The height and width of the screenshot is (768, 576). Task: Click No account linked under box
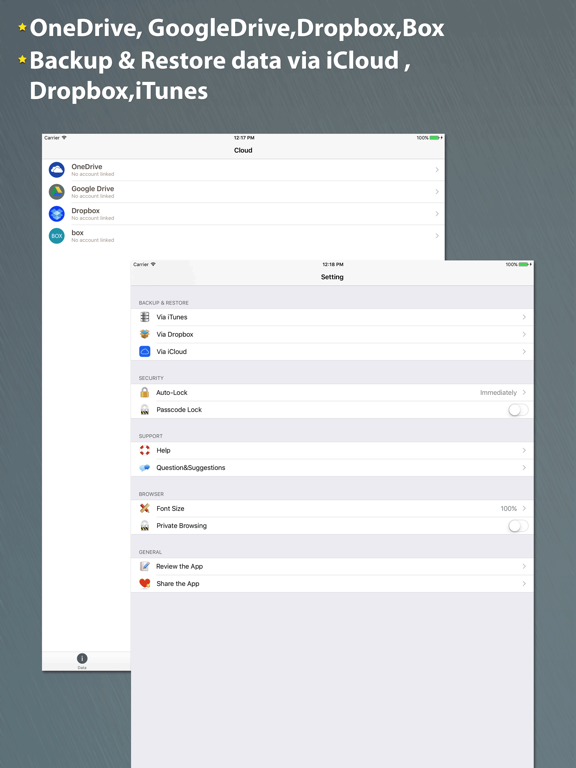(x=93, y=240)
